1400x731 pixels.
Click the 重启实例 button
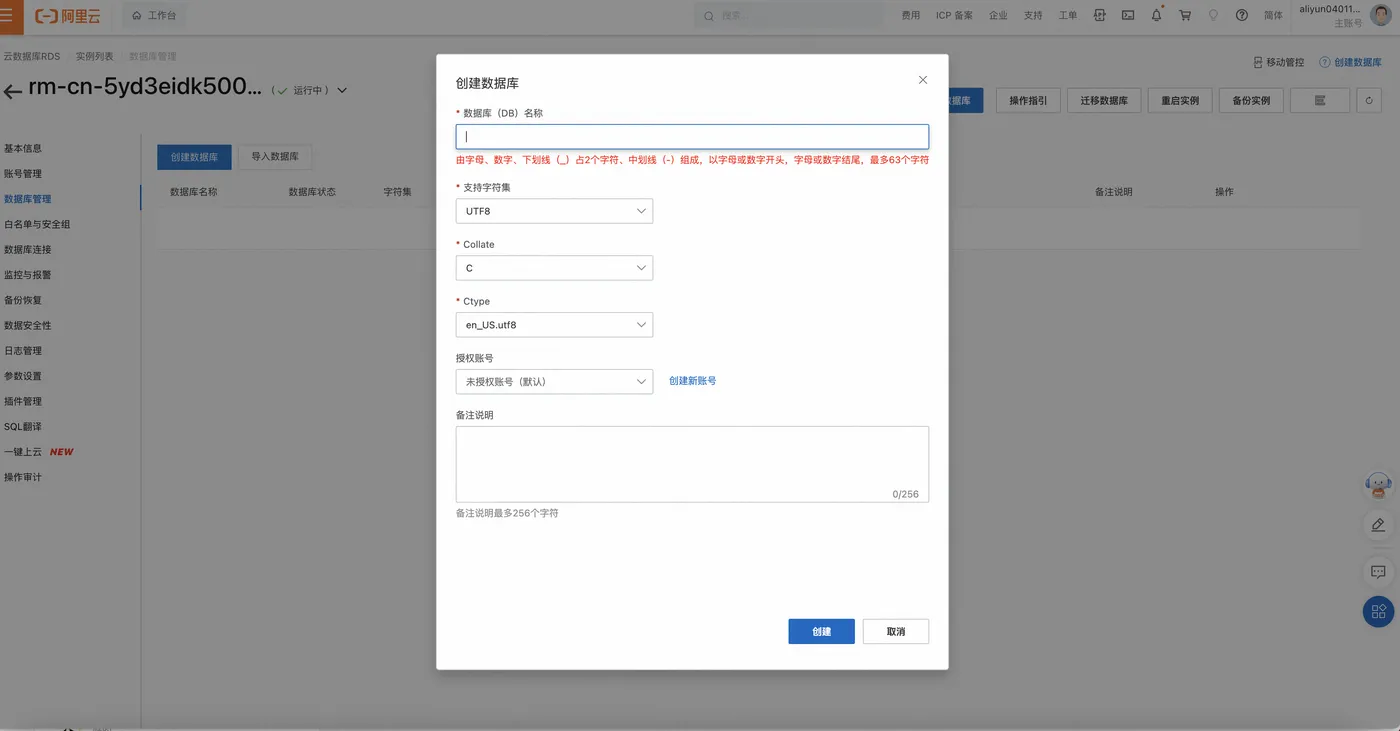click(1180, 101)
